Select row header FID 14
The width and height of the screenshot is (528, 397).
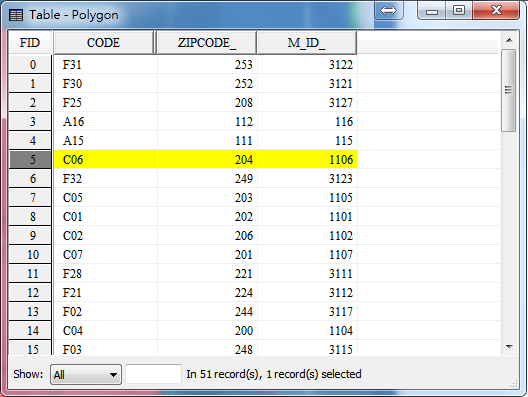pyautogui.click(x=30, y=330)
